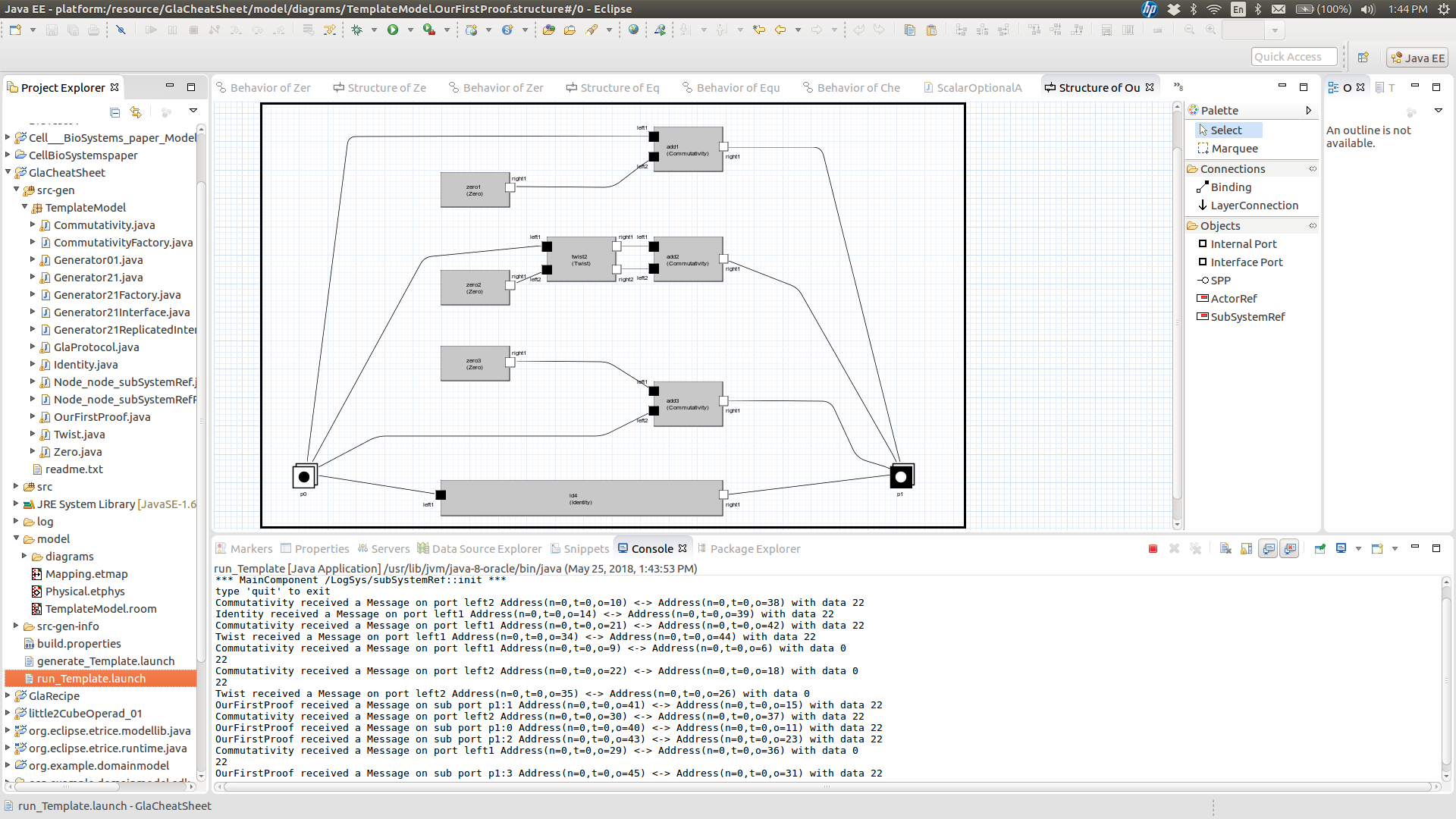Toggle Scroll Lock in Console toolbar

point(1247,549)
